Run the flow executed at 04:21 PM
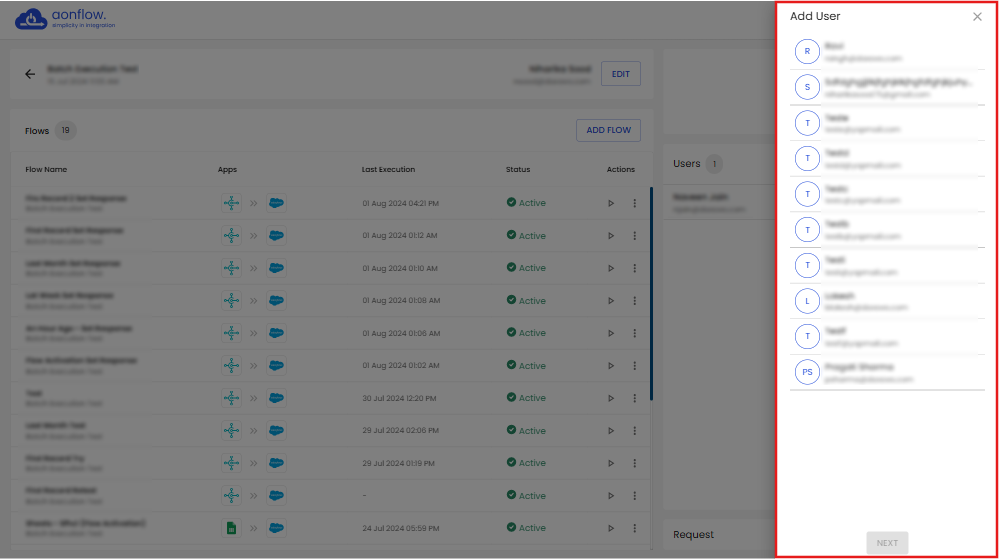 point(611,203)
